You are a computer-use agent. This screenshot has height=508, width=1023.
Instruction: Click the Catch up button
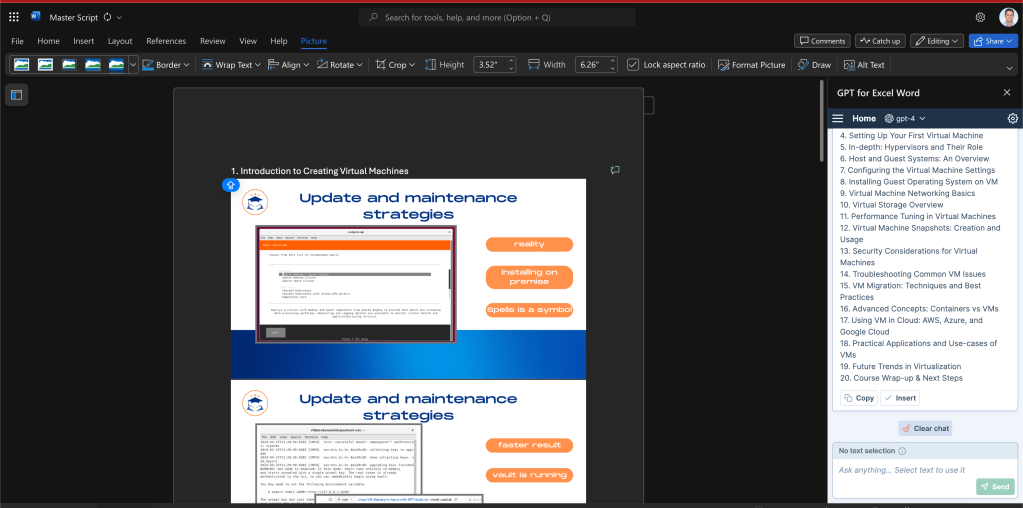pos(880,41)
